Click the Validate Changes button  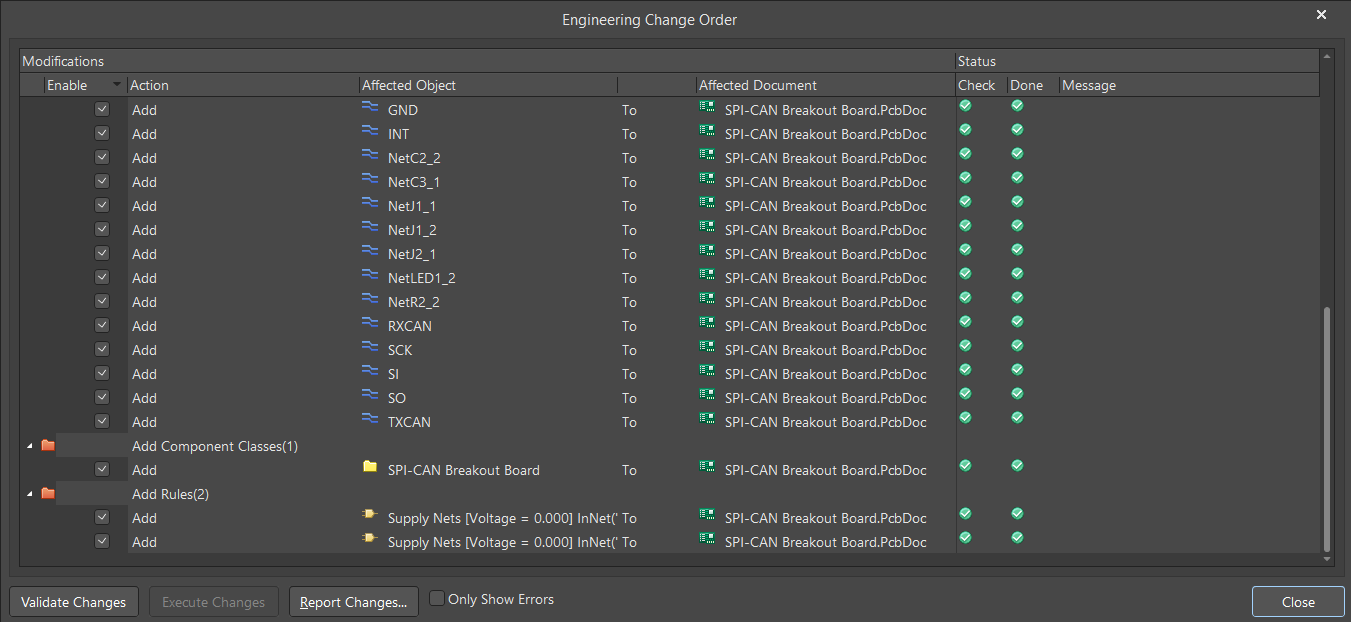(x=74, y=602)
